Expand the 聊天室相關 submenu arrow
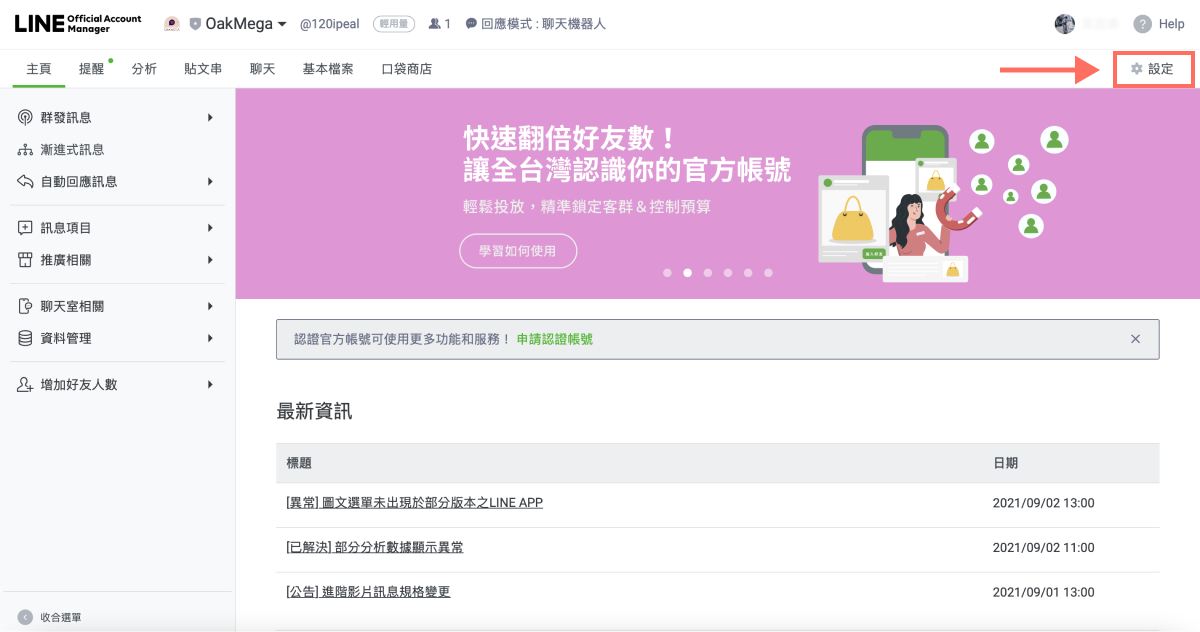 (x=210, y=307)
